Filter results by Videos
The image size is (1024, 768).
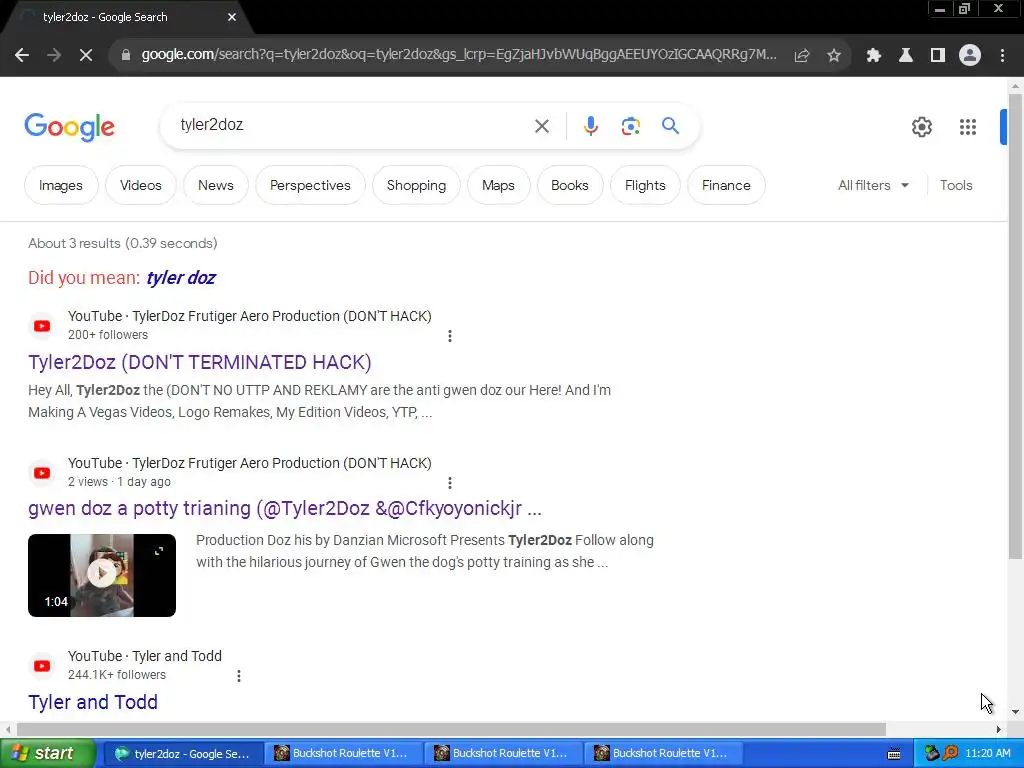click(140, 185)
